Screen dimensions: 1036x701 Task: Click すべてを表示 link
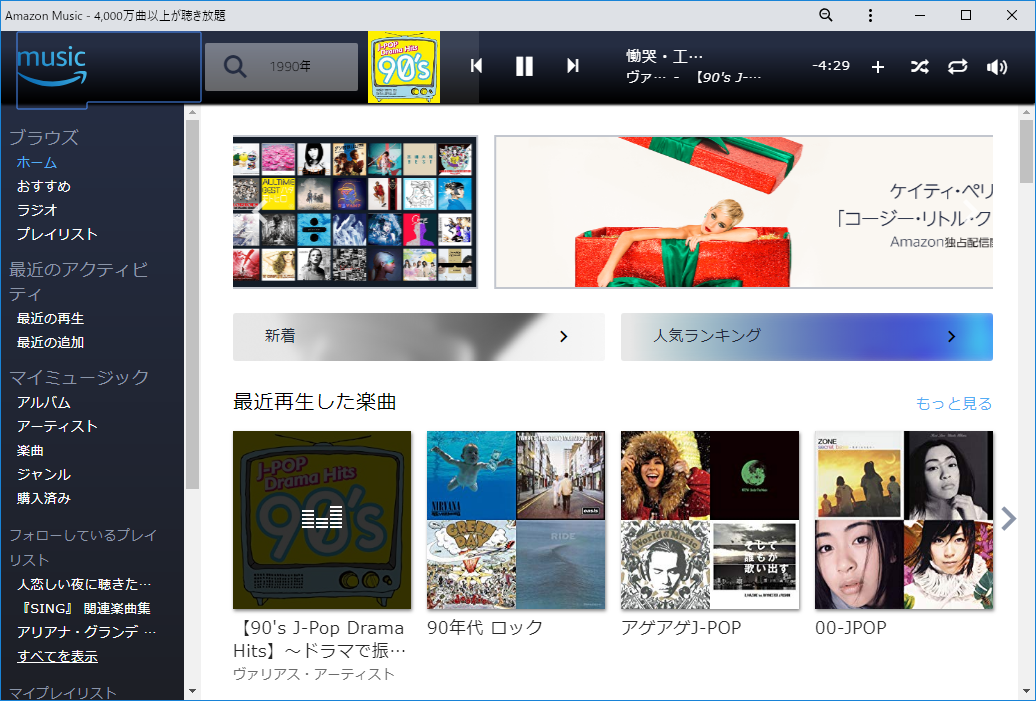[x=57, y=656]
